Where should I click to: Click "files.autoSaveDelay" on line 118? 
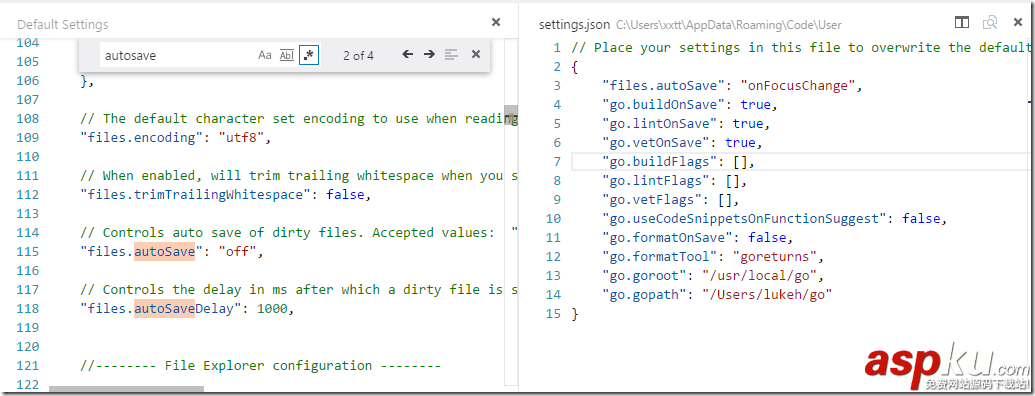pyautogui.click(x=160, y=308)
